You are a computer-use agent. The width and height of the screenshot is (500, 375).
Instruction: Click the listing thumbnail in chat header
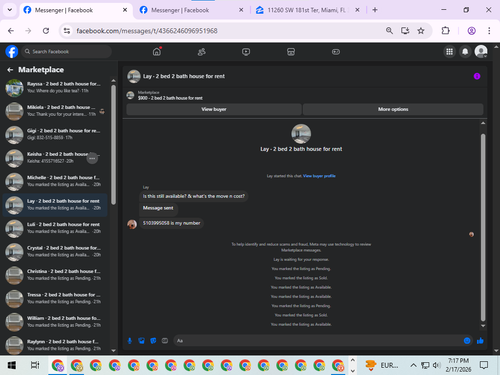134,76
